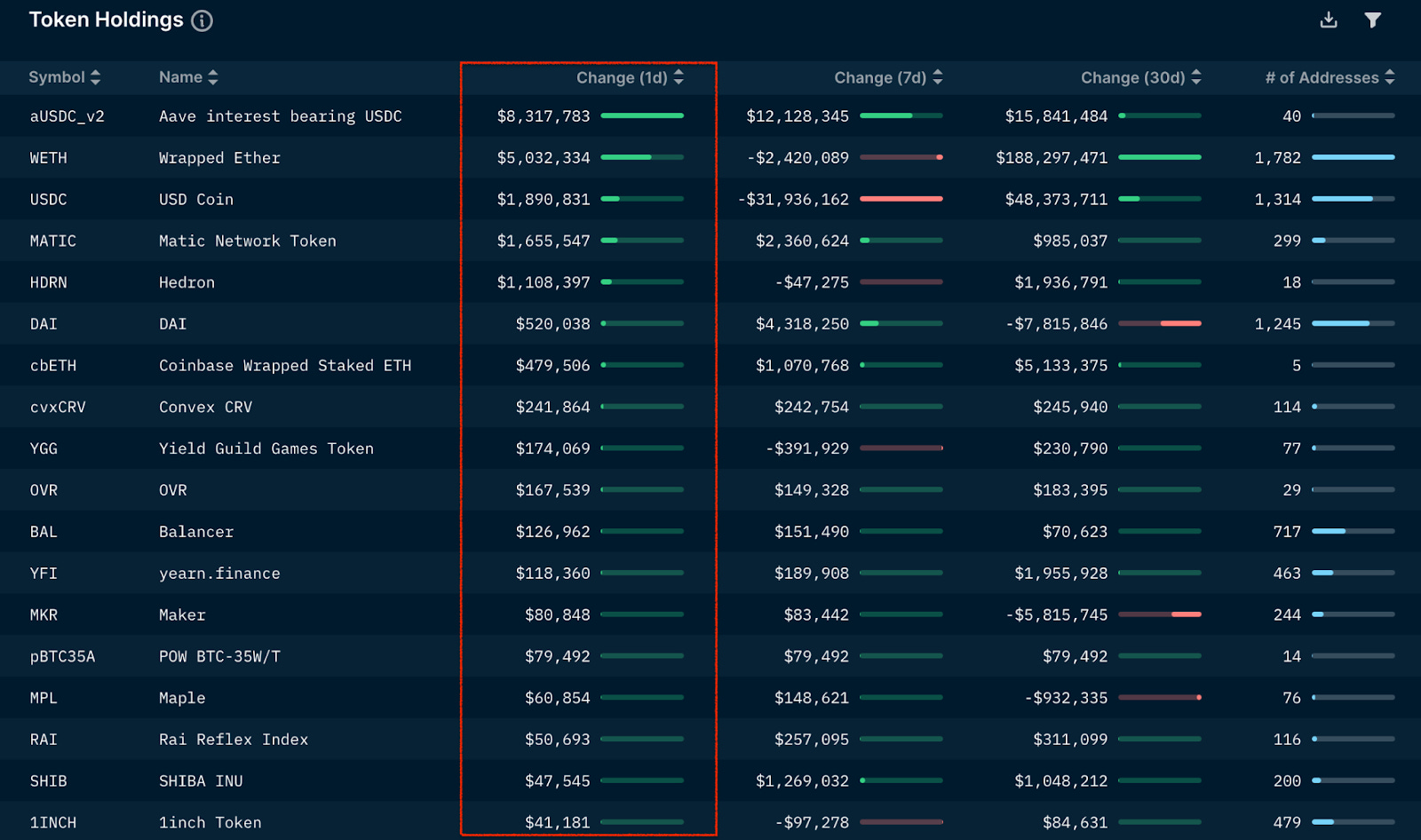This screenshot has width=1421, height=840.
Task: Click USDC 7d change red bar
Action: [x=901, y=199]
